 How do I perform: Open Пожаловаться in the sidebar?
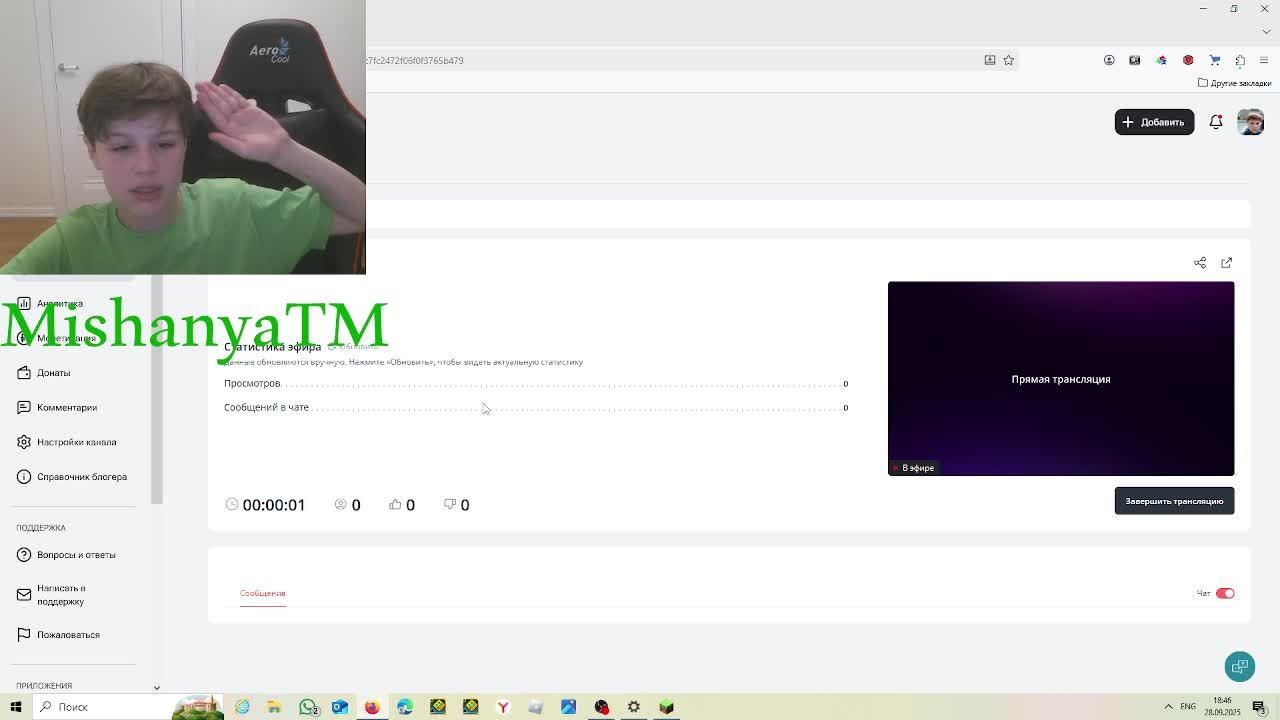(59, 635)
